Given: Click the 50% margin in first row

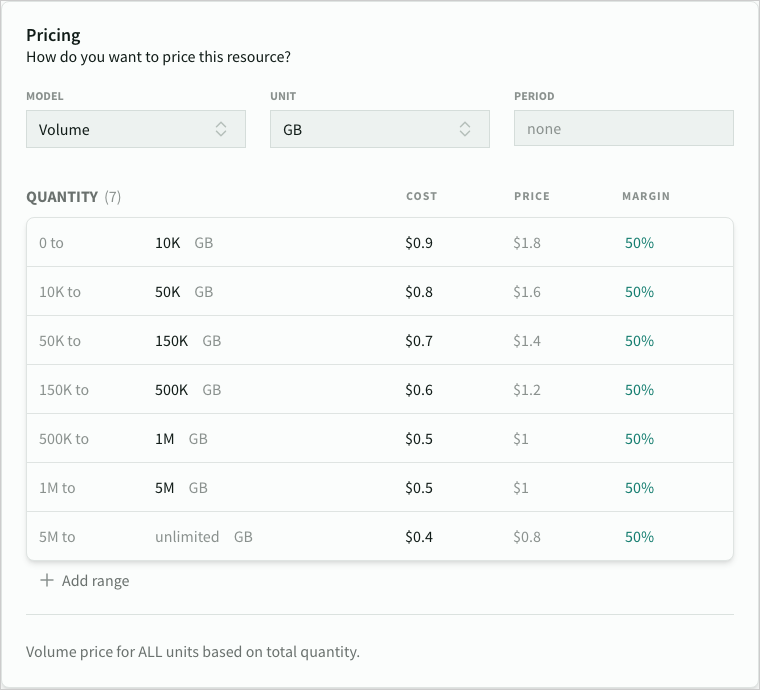Looking at the screenshot, I should pyautogui.click(x=639, y=243).
